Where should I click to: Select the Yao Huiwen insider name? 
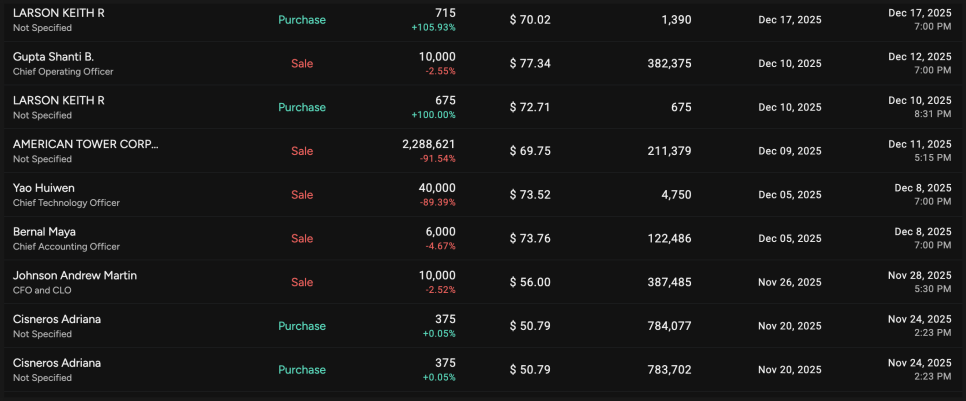[44, 188]
